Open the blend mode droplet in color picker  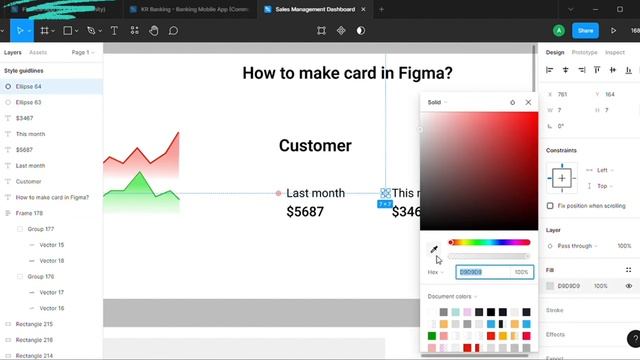(513, 102)
